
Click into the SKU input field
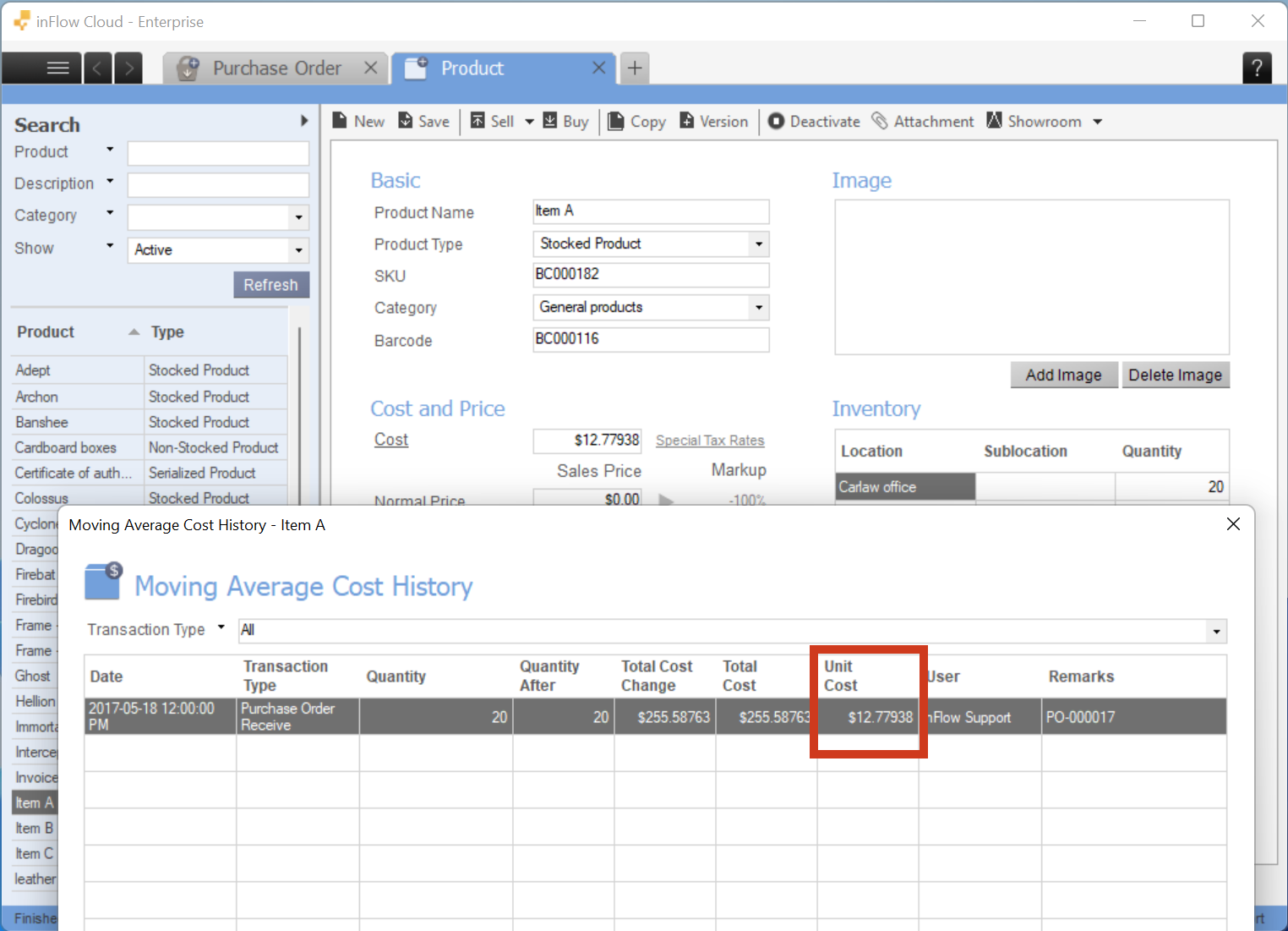650,275
